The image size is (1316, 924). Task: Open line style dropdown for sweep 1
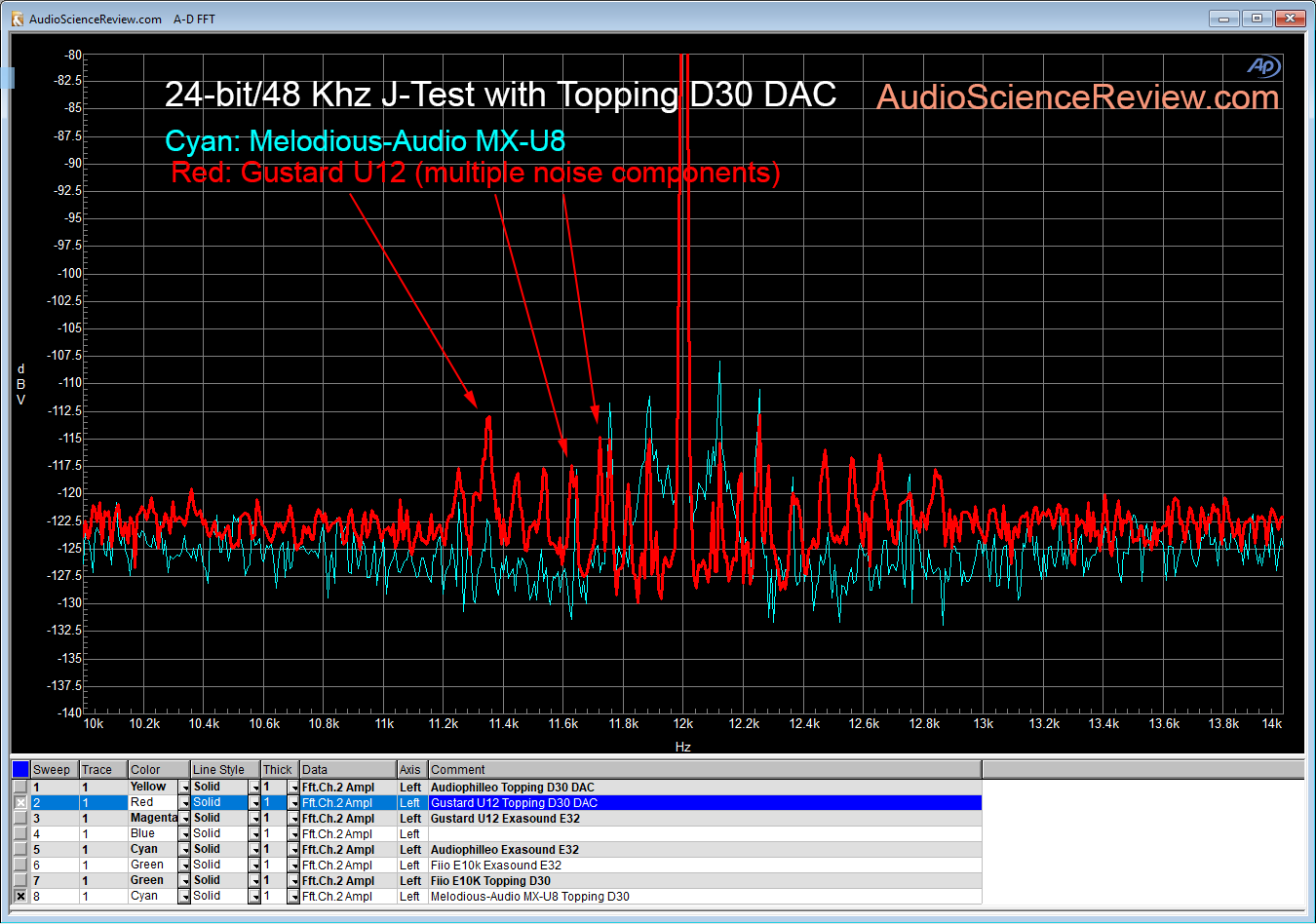(x=254, y=788)
